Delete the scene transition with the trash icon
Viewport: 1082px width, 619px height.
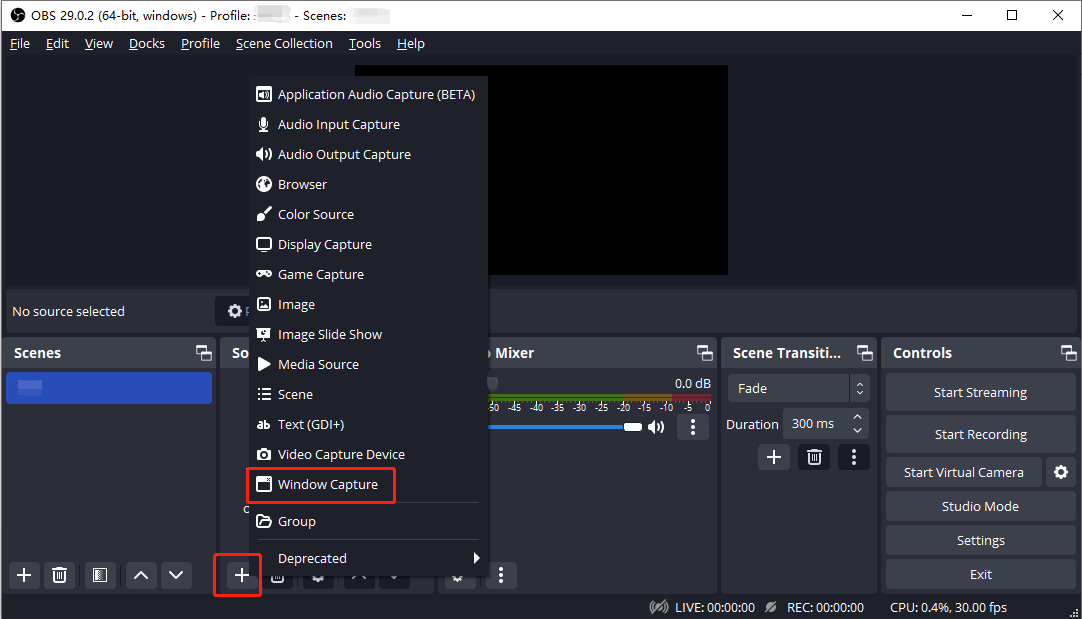tap(814, 457)
